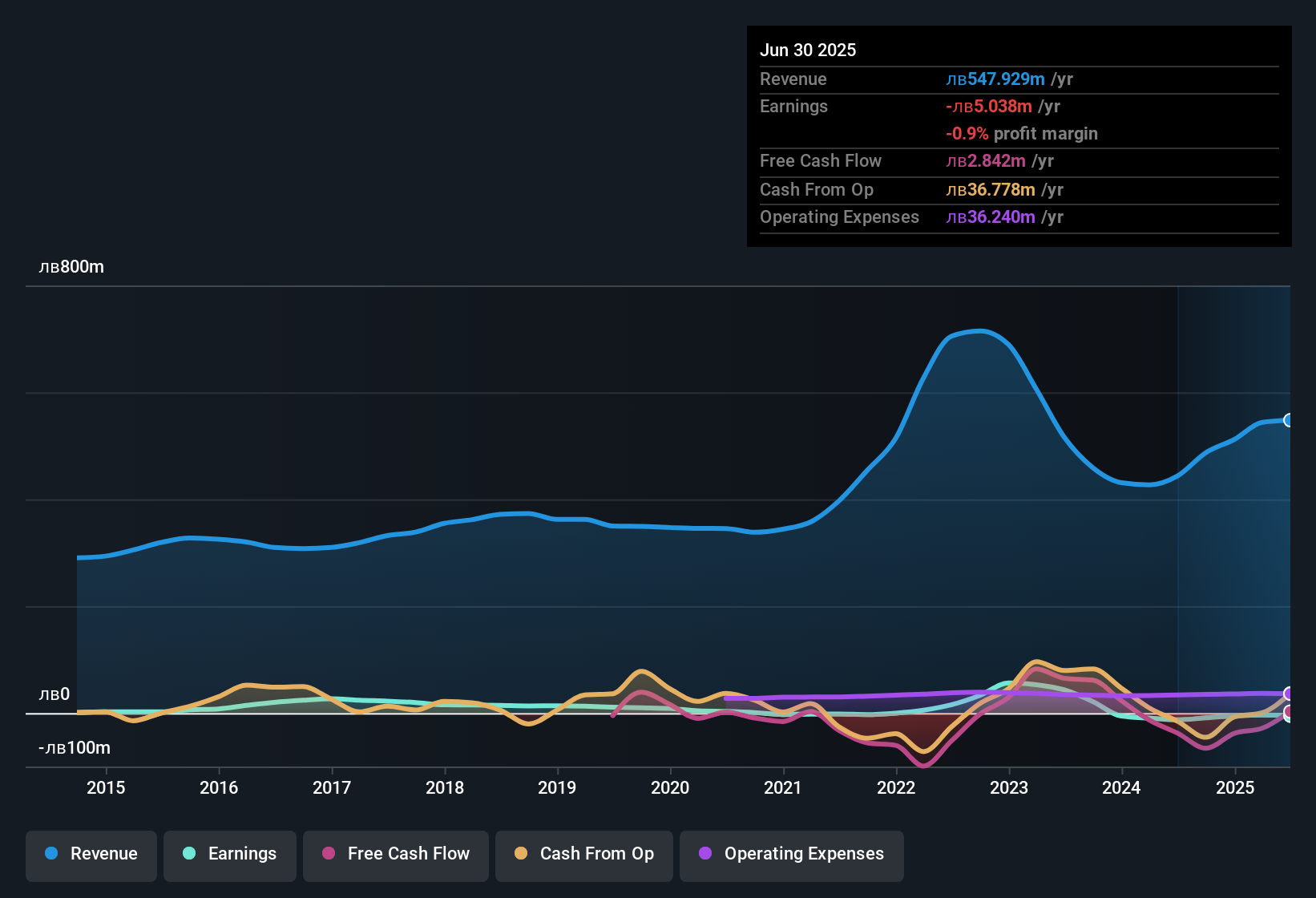Image resolution: width=1316 pixels, height=898 pixels.
Task: Click the 2015 x-axis label
Action: 106,787
